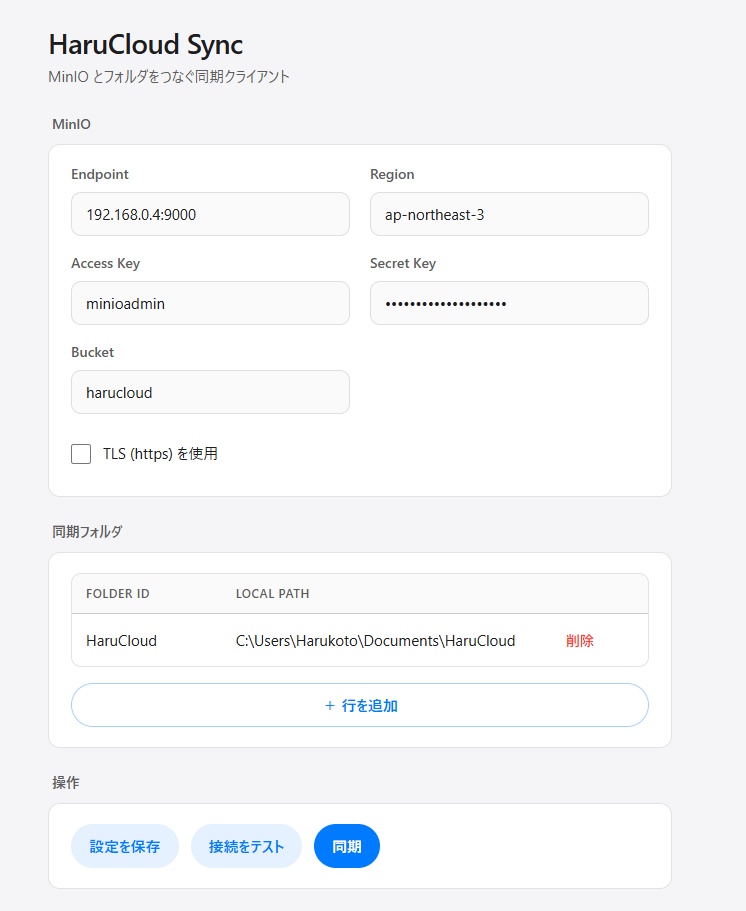Click the Bucket field containing harucloud
This screenshot has height=911, width=746.
210,392
